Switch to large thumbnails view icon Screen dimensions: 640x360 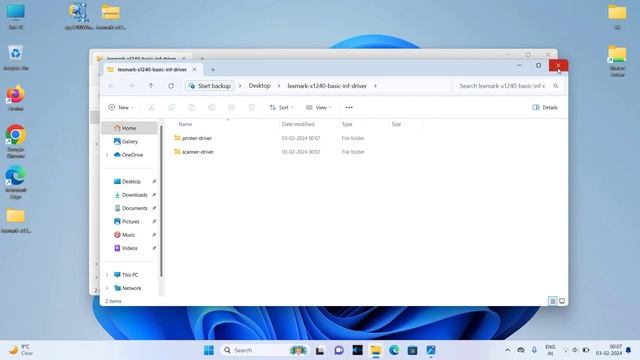tap(562, 301)
